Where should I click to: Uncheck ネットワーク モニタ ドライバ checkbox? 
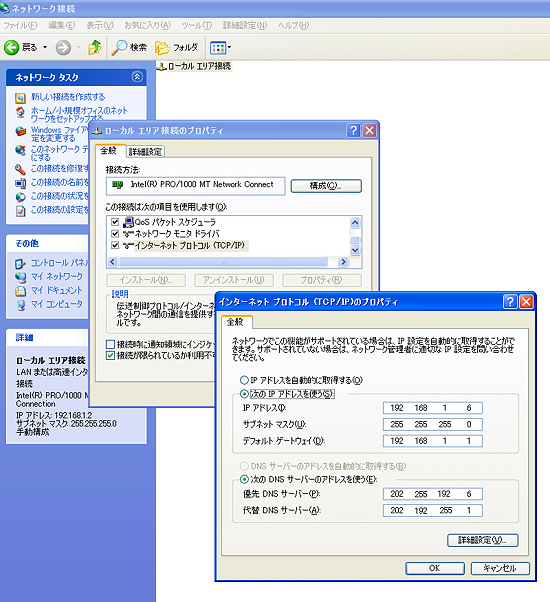[115, 233]
